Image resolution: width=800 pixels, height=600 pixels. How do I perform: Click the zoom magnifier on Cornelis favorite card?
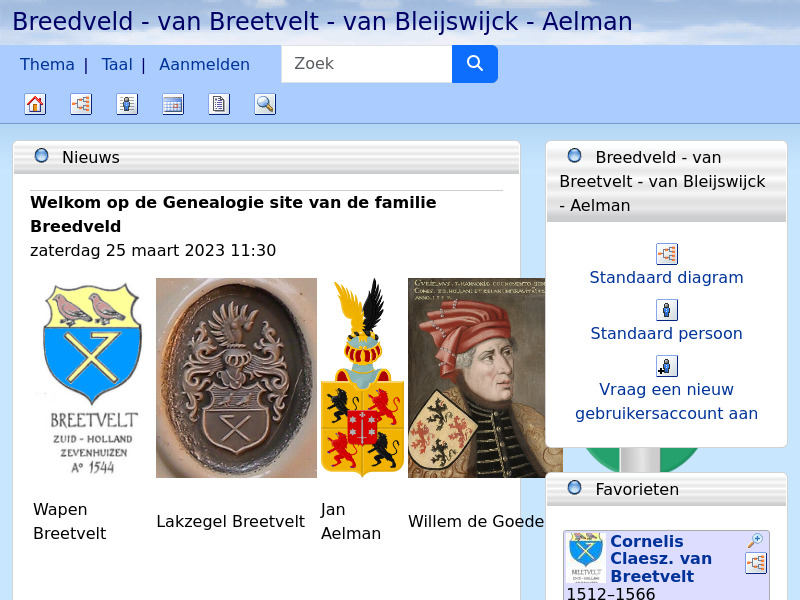pos(754,539)
